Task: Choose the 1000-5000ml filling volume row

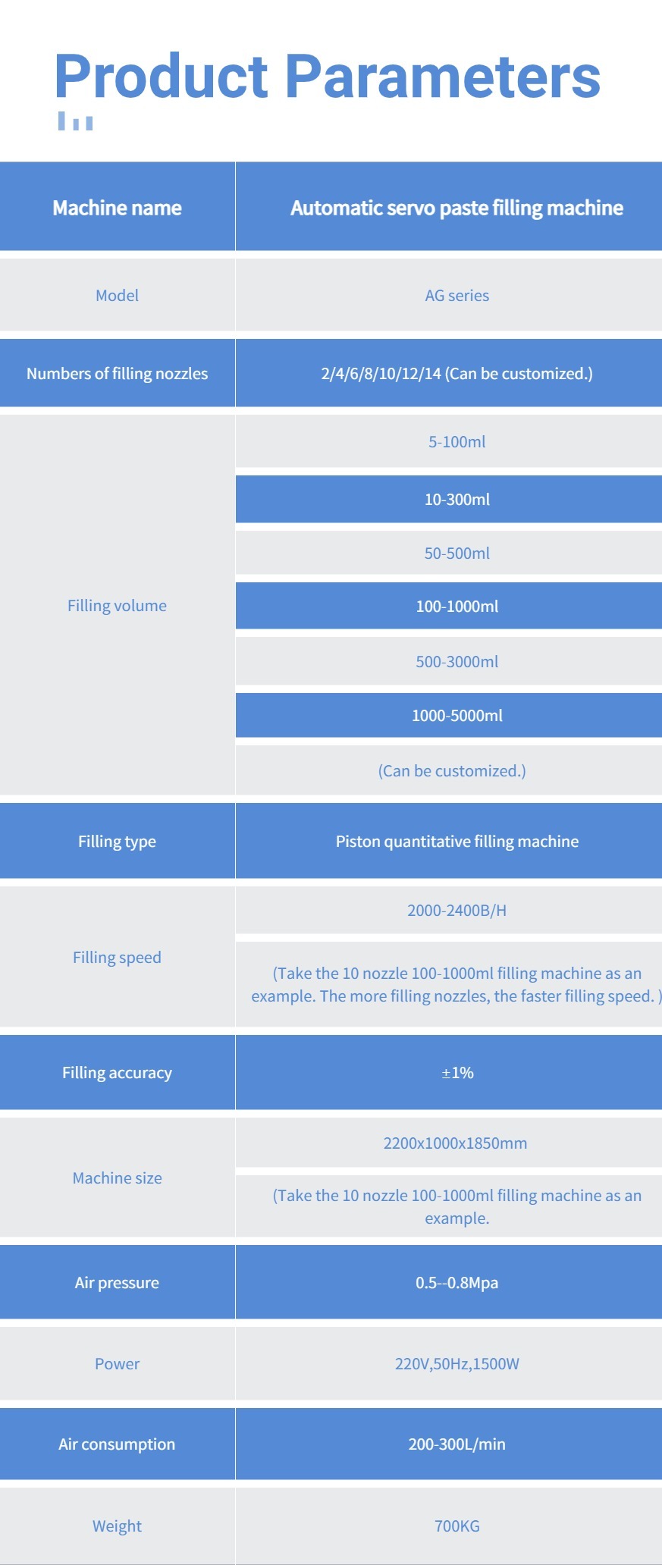Action: click(449, 715)
